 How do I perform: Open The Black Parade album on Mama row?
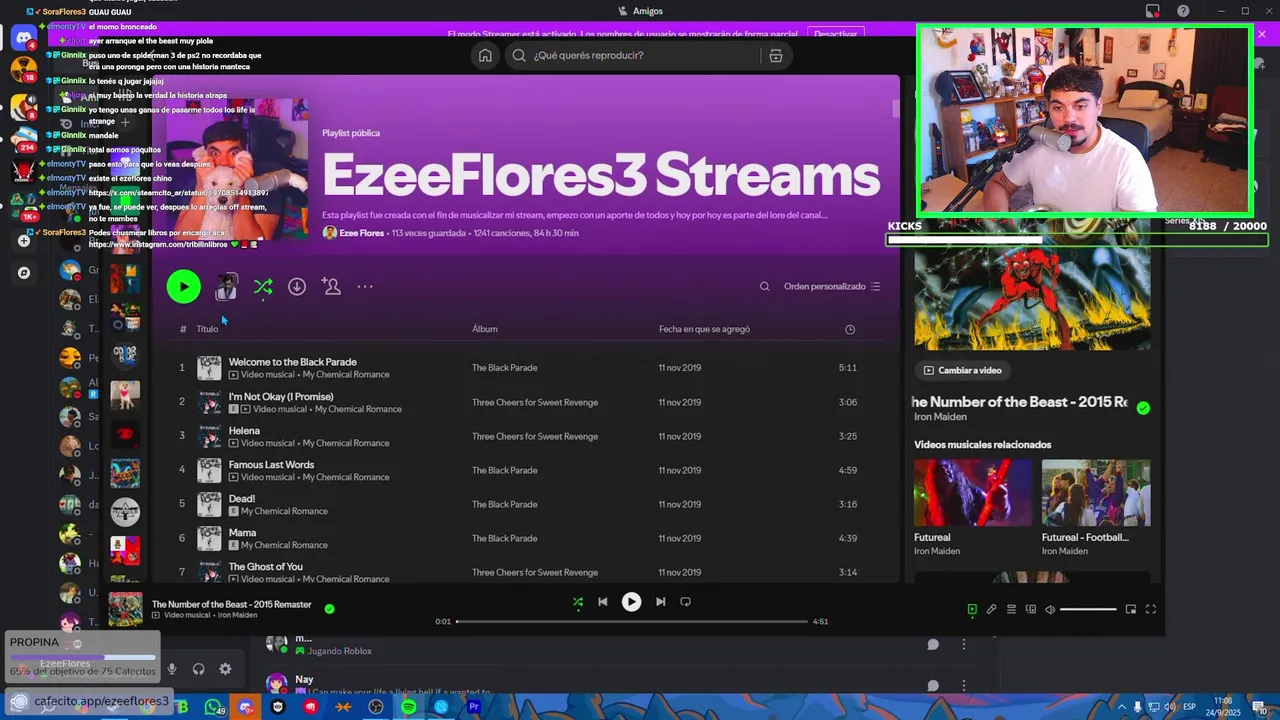coord(505,539)
